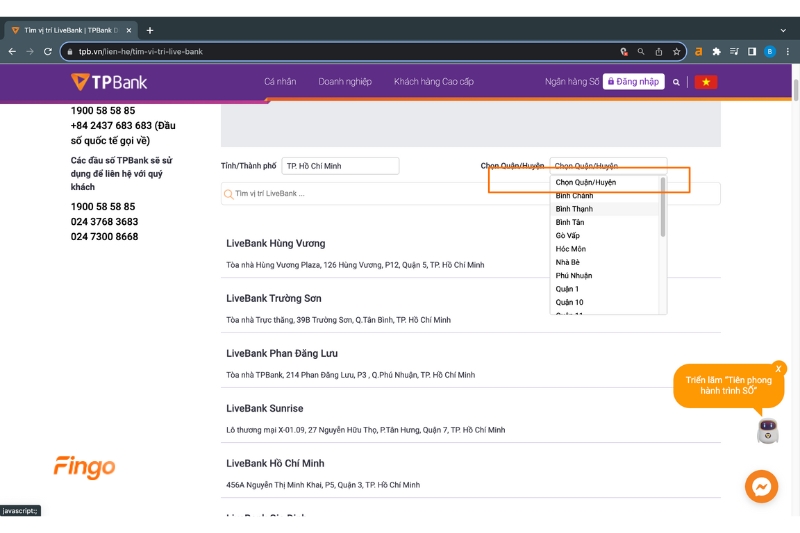
Task: Click address 456A Nguyễn Thị Minh Khai
Action: (x=323, y=485)
